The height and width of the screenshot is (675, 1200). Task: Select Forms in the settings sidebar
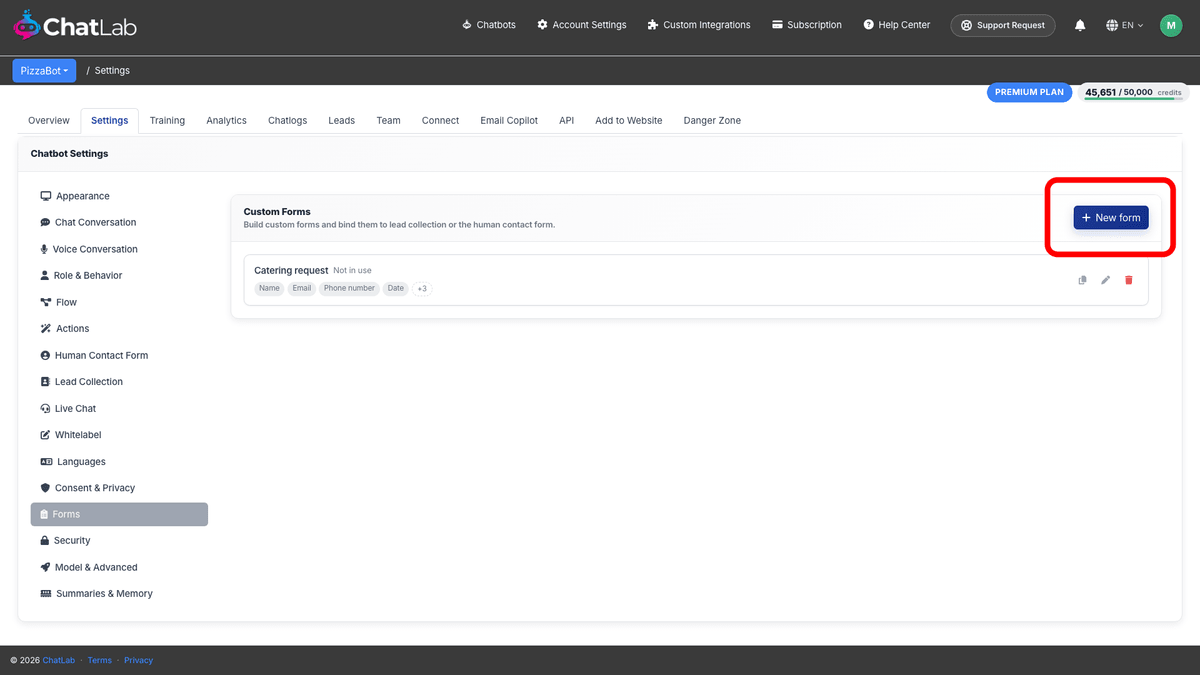click(119, 514)
